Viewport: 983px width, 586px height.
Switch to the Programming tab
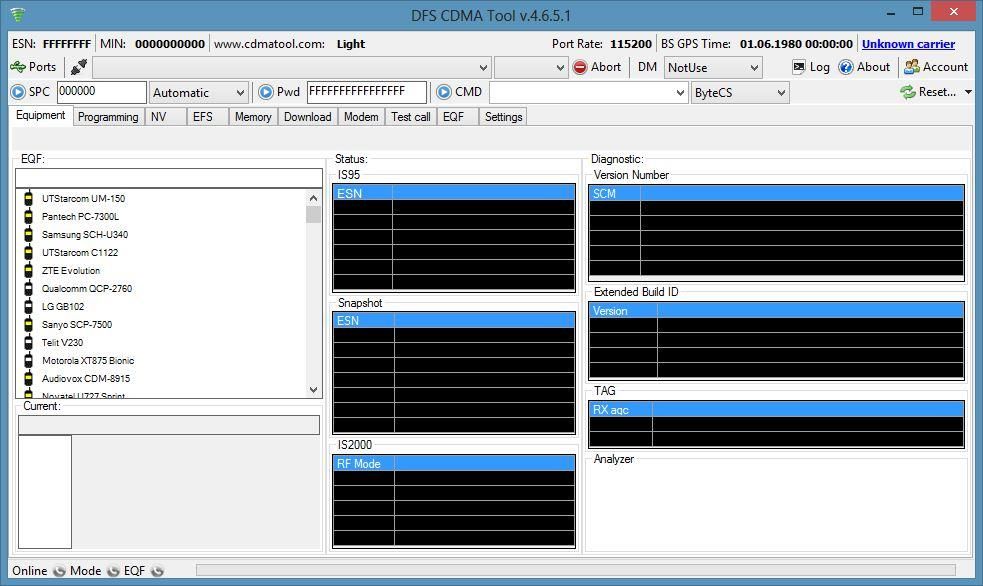click(x=108, y=117)
